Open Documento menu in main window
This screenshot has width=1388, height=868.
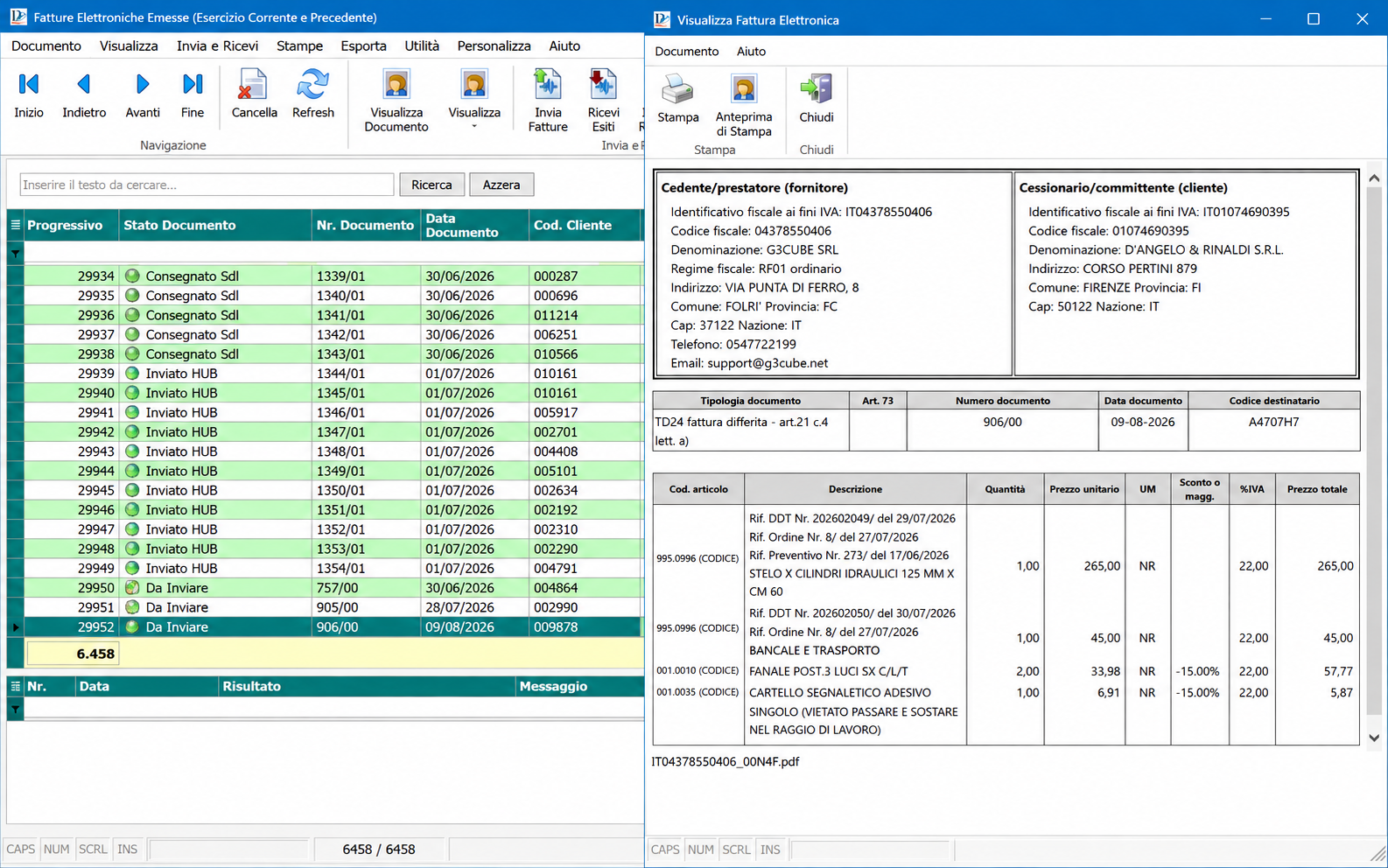coord(46,45)
